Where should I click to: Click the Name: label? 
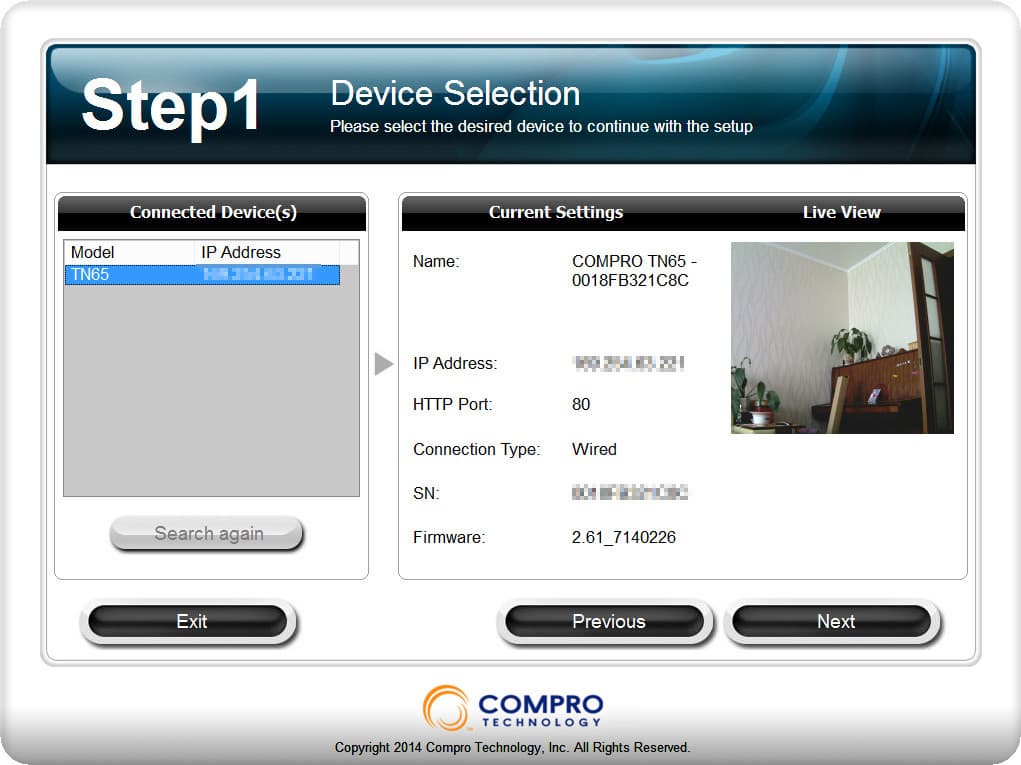[x=436, y=262]
